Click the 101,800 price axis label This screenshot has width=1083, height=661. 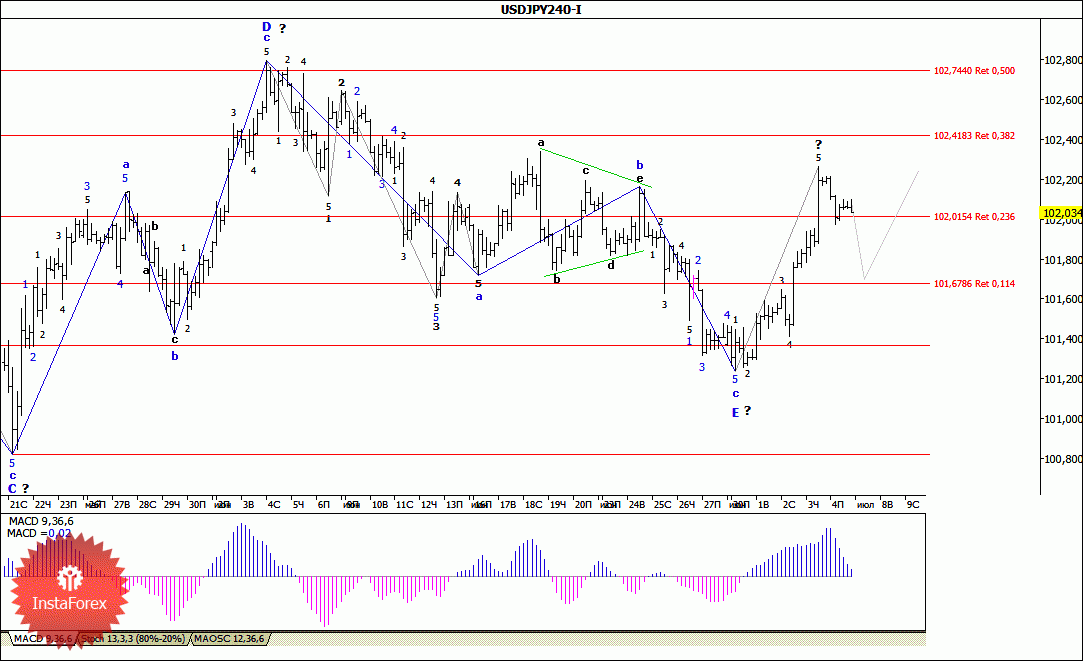point(1062,260)
